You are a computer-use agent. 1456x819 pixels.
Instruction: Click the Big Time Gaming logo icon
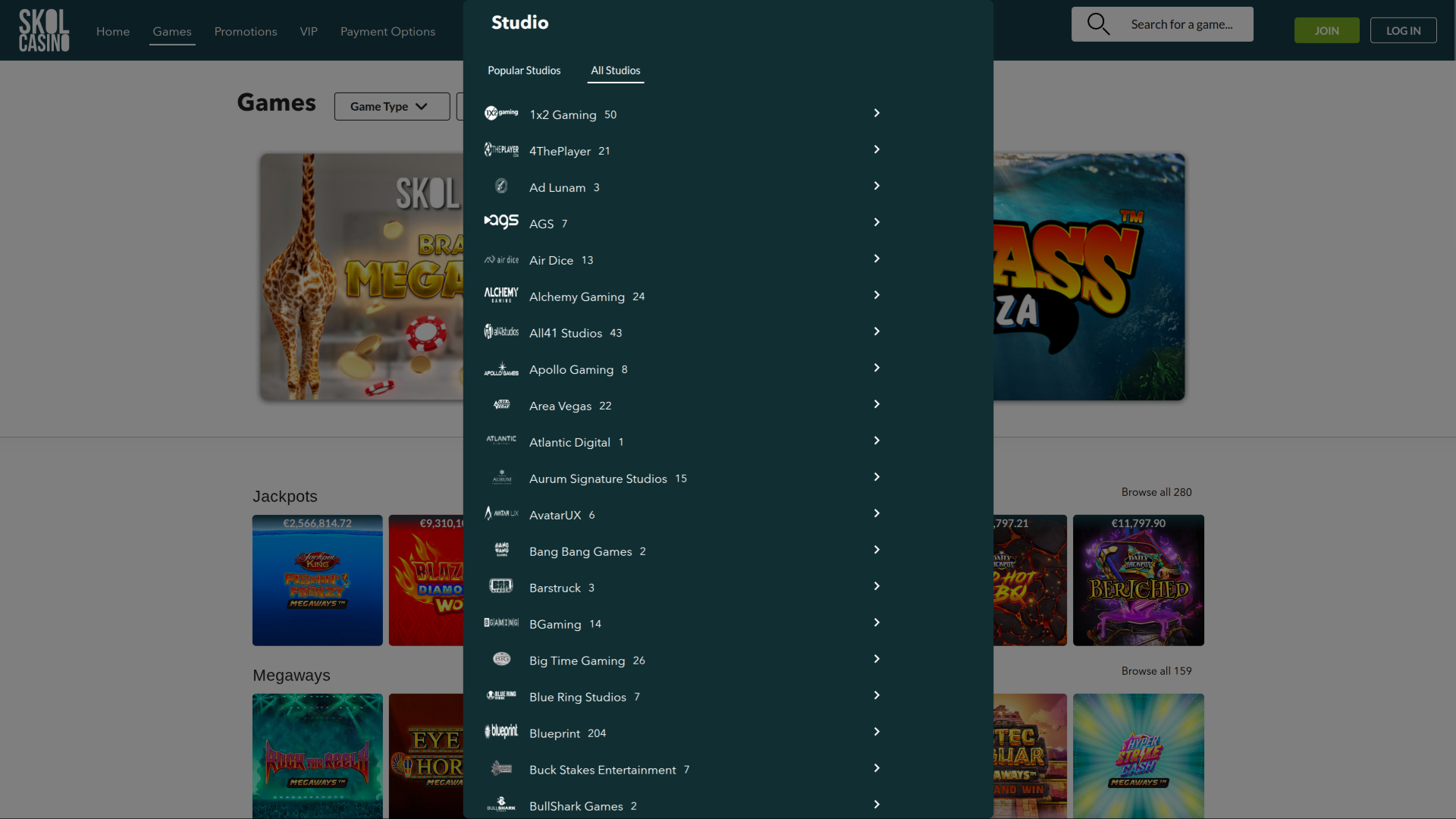501,659
